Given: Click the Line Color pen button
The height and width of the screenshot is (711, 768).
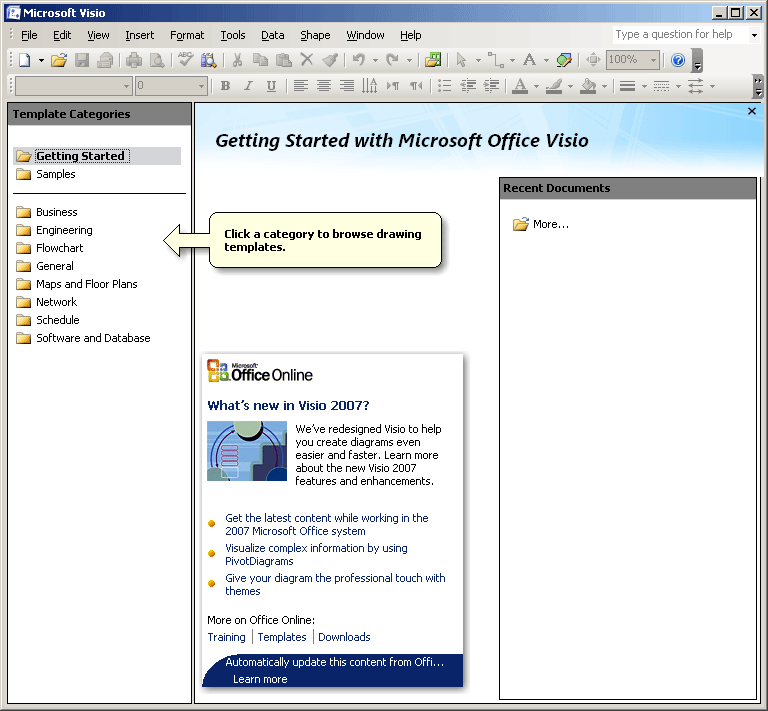Looking at the screenshot, I should (x=554, y=86).
